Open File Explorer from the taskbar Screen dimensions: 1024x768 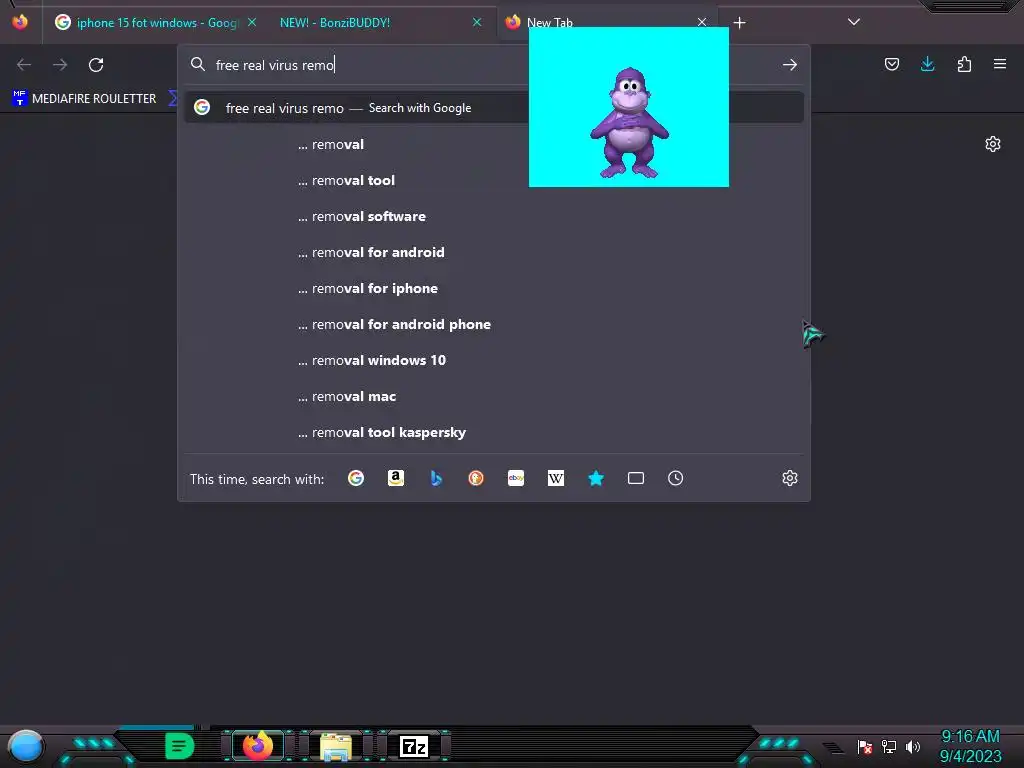[x=336, y=746]
